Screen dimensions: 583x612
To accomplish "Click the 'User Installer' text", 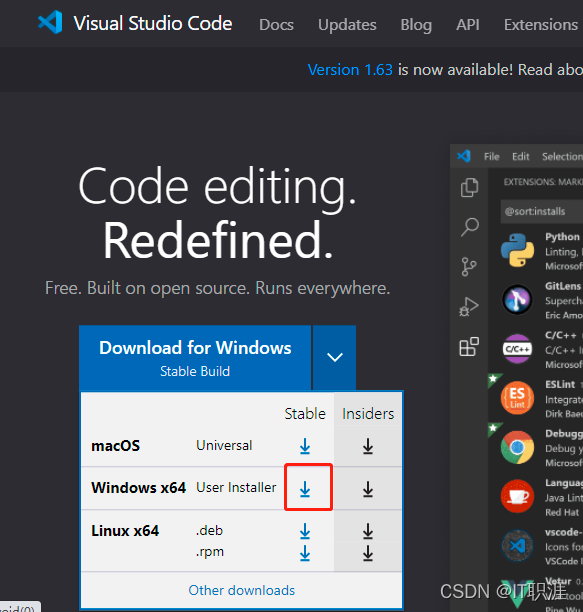I will coord(236,487).
